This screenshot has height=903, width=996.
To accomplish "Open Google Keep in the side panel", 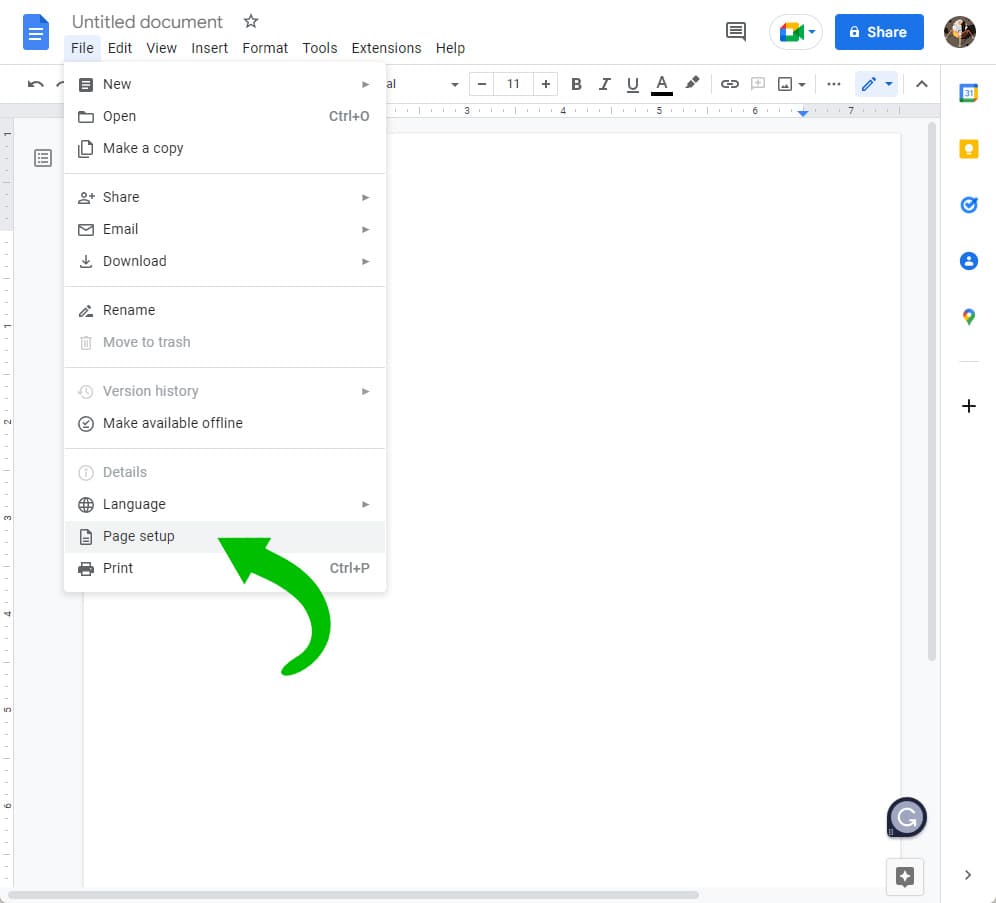I will click(x=968, y=148).
